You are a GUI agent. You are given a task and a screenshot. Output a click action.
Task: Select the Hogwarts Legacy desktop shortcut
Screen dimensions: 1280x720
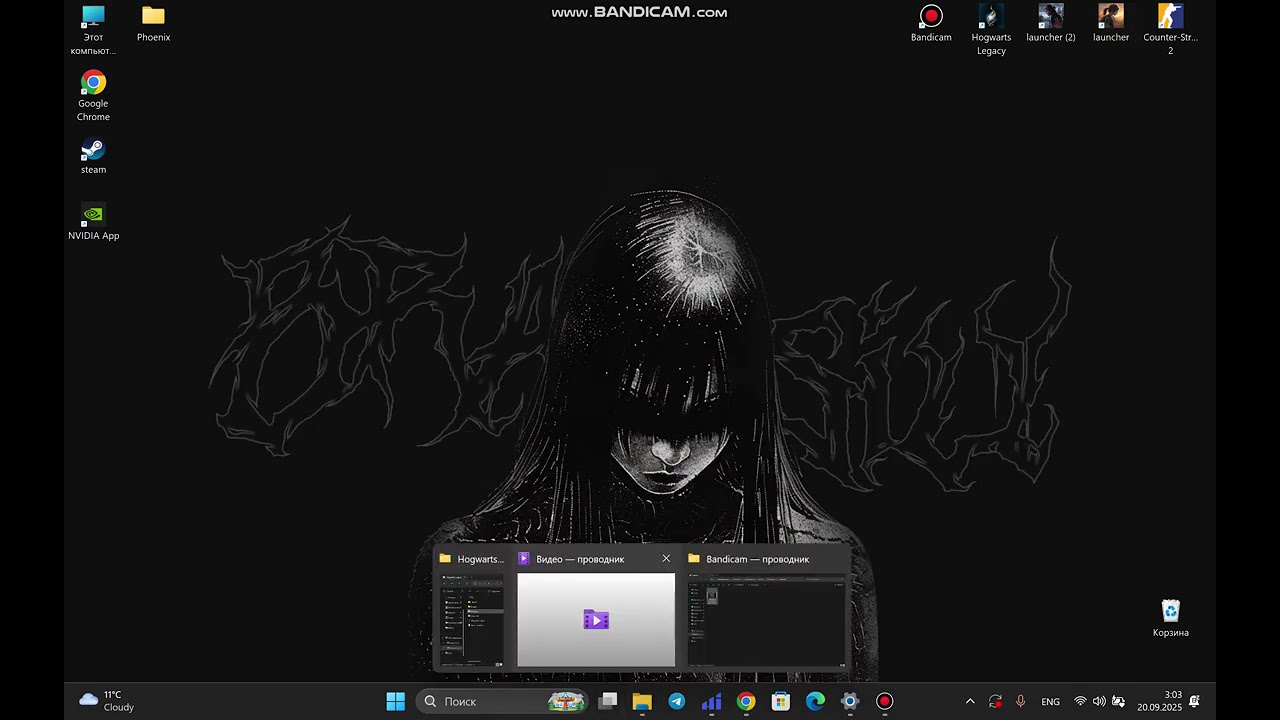click(x=991, y=30)
